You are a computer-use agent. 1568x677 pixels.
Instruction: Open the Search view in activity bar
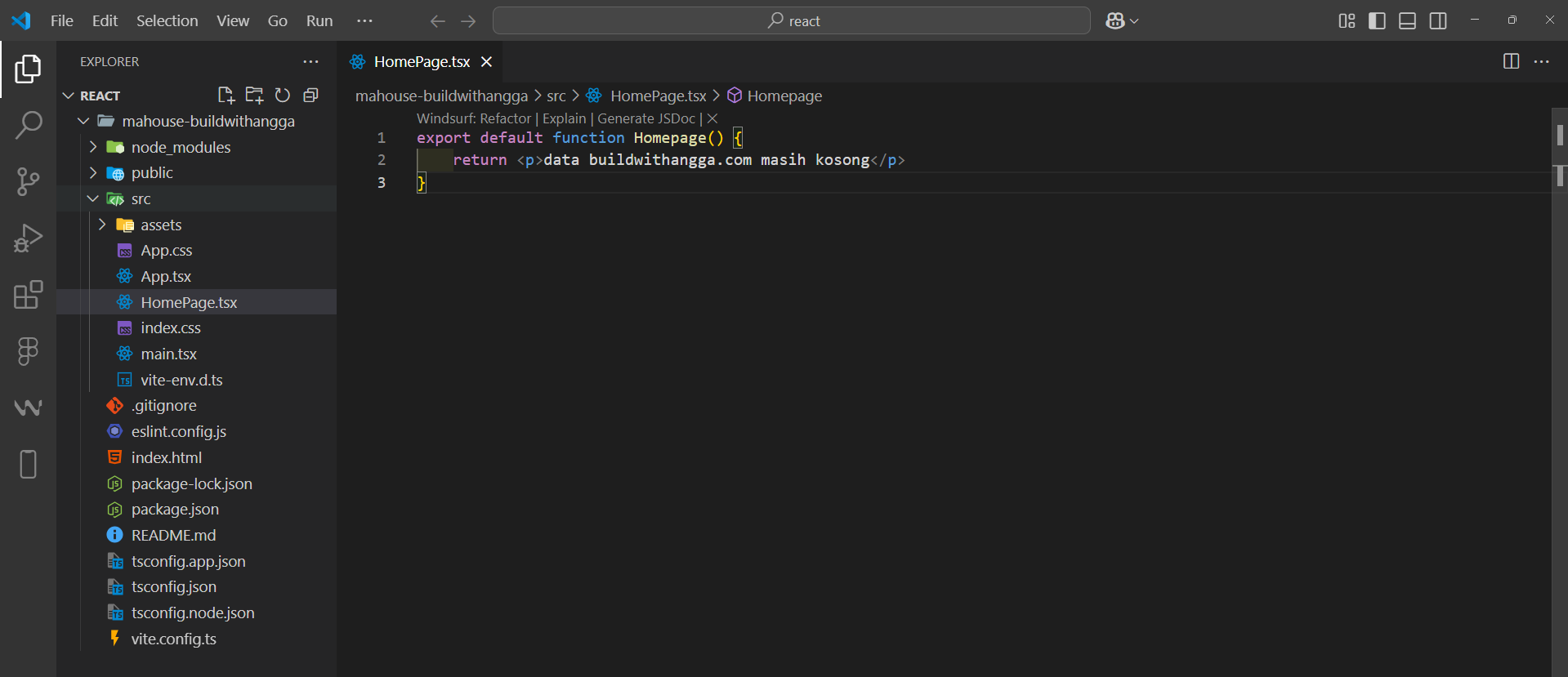(28, 125)
